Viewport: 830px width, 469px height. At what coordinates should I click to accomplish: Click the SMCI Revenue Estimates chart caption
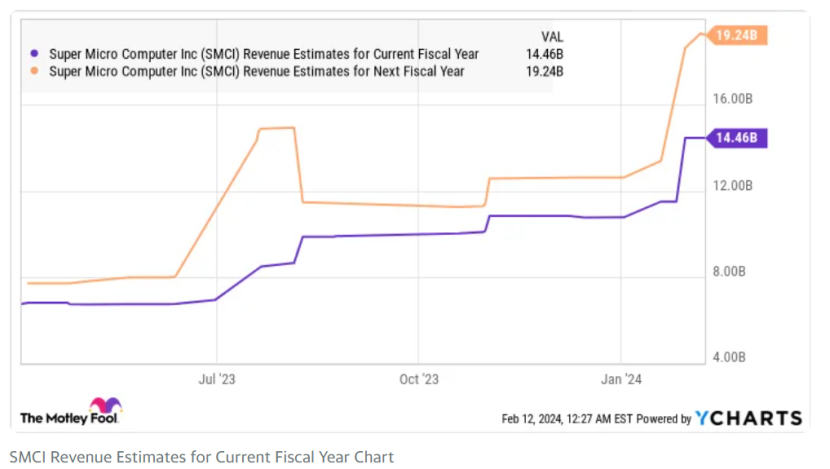[202, 457]
